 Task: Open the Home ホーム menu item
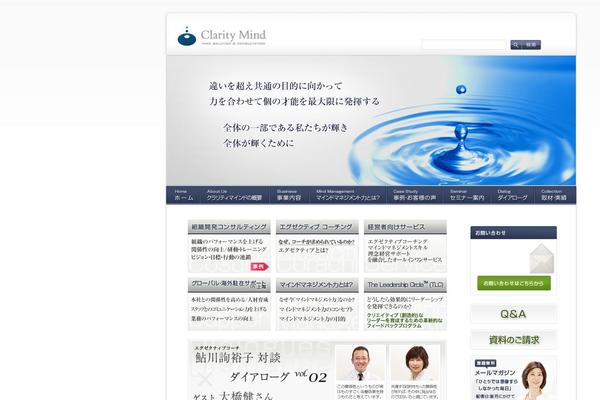tap(184, 195)
